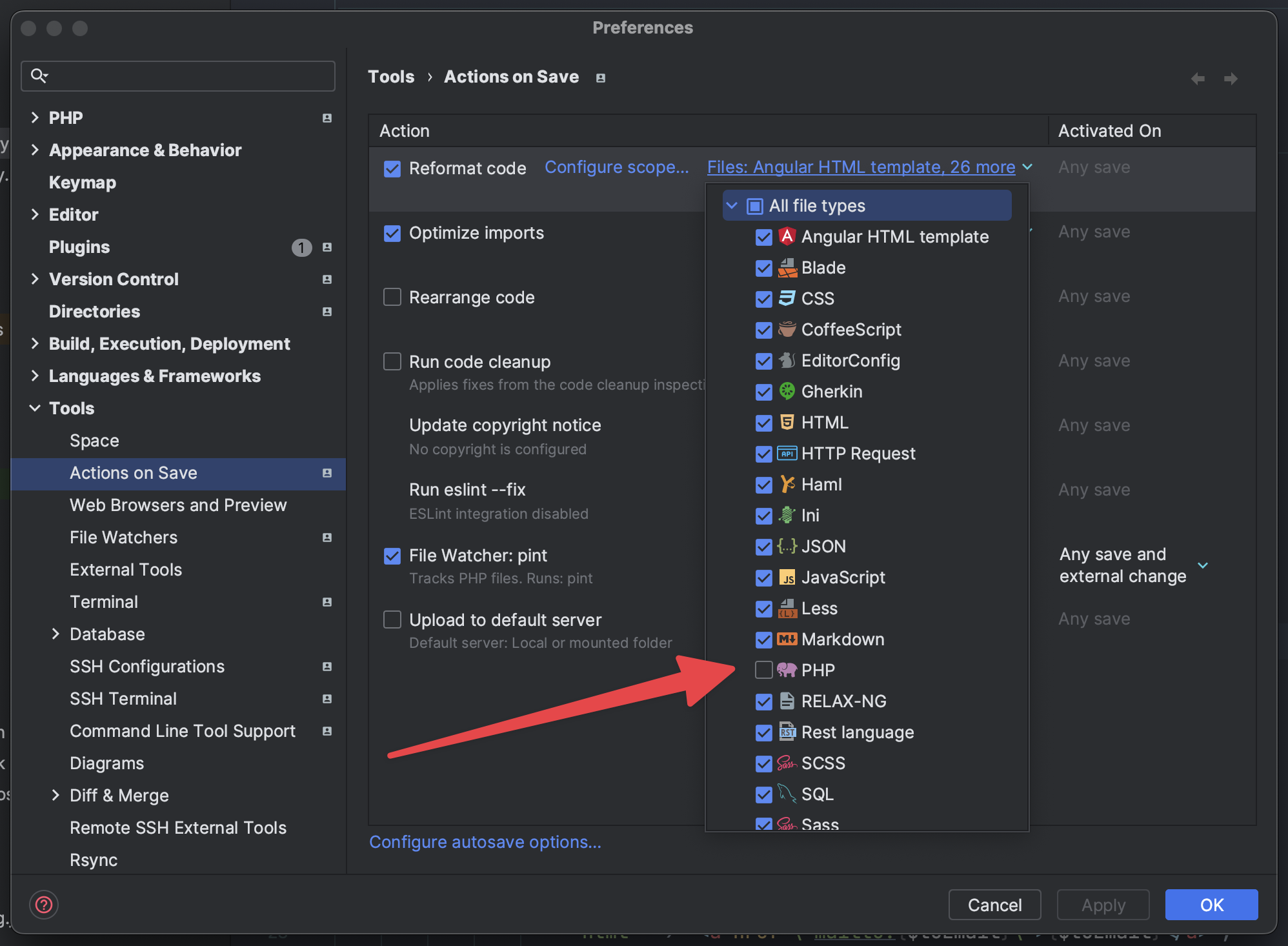This screenshot has height=946, width=1288.
Task: Select File Watchers in the Tools section
Action: (123, 538)
